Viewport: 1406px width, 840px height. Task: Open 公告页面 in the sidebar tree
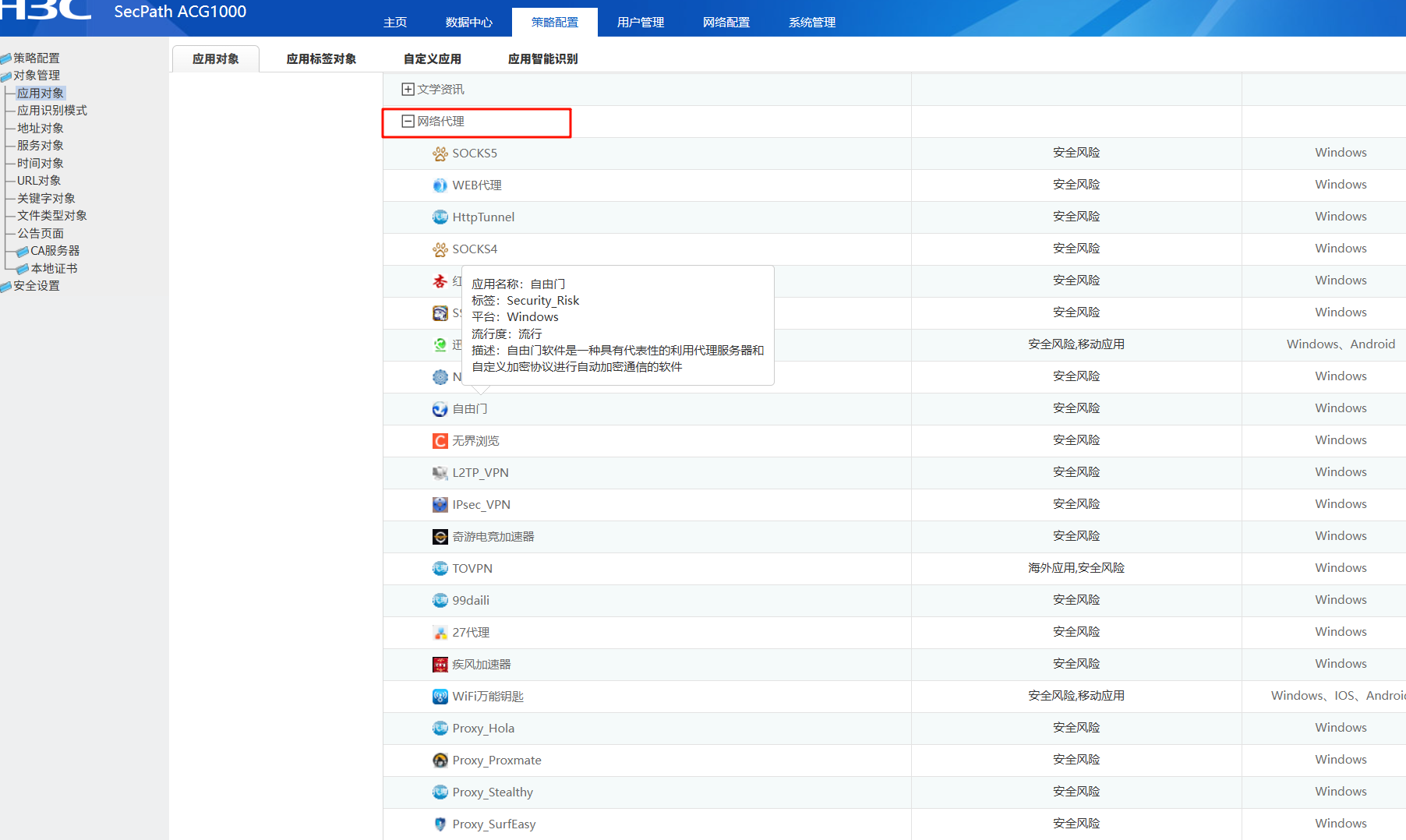coord(41,234)
